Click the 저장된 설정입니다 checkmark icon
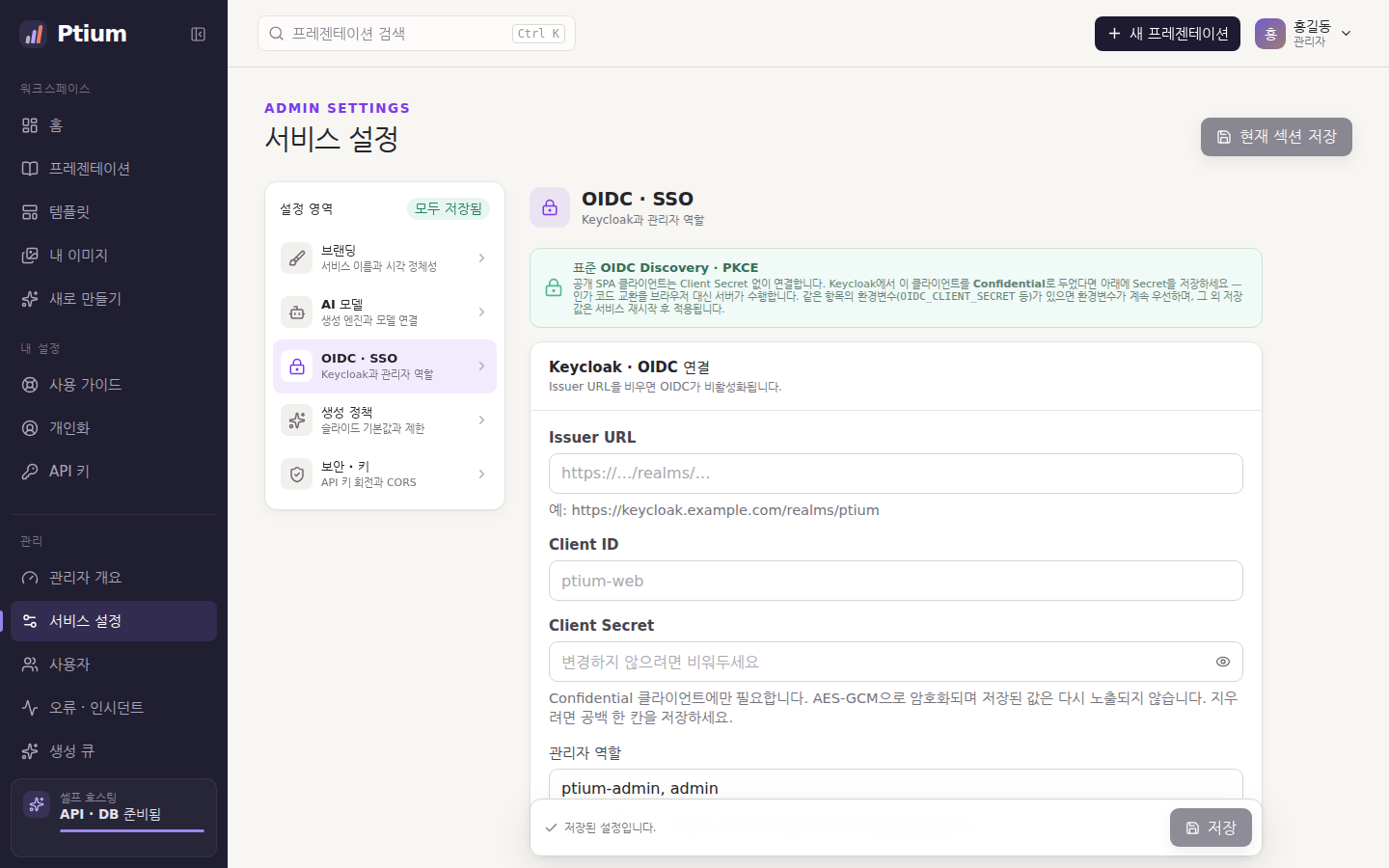The image size is (1389, 868). 551,827
